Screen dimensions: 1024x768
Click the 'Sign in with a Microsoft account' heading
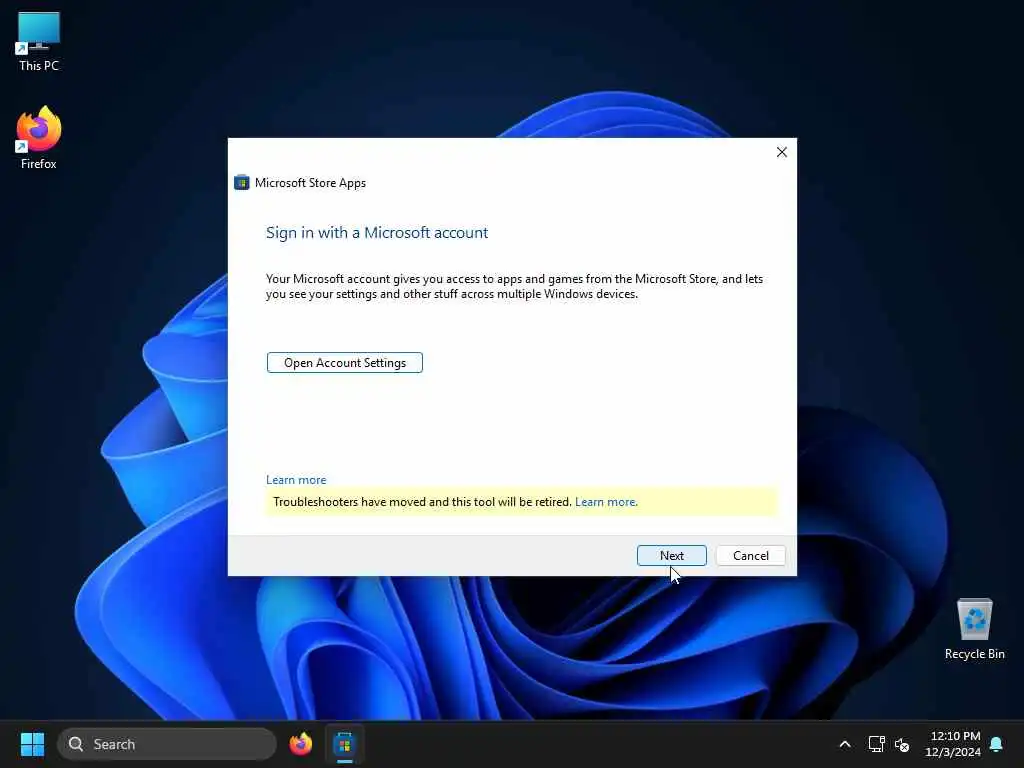(x=377, y=233)
